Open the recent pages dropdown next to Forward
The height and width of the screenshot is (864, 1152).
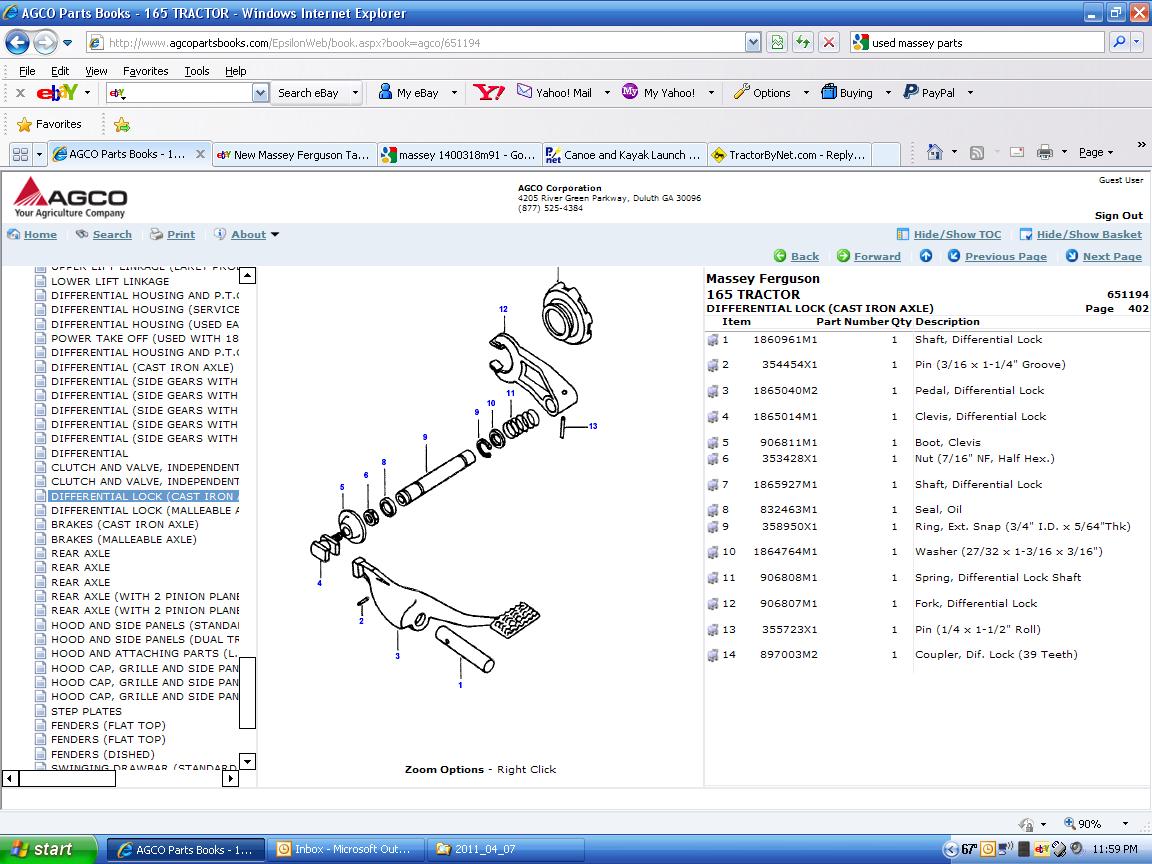(x=68, y=43)
